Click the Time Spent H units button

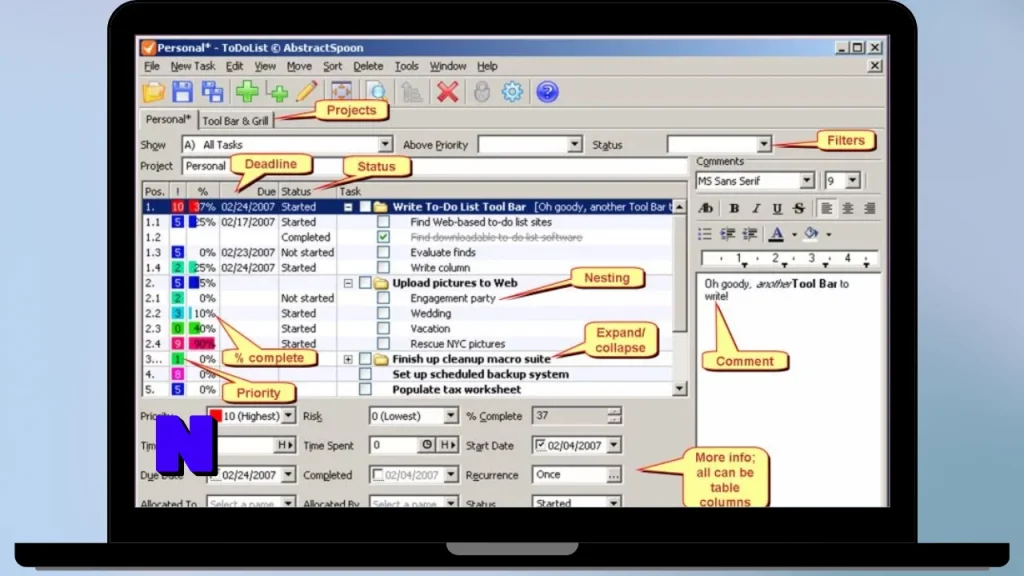[447, 445]
